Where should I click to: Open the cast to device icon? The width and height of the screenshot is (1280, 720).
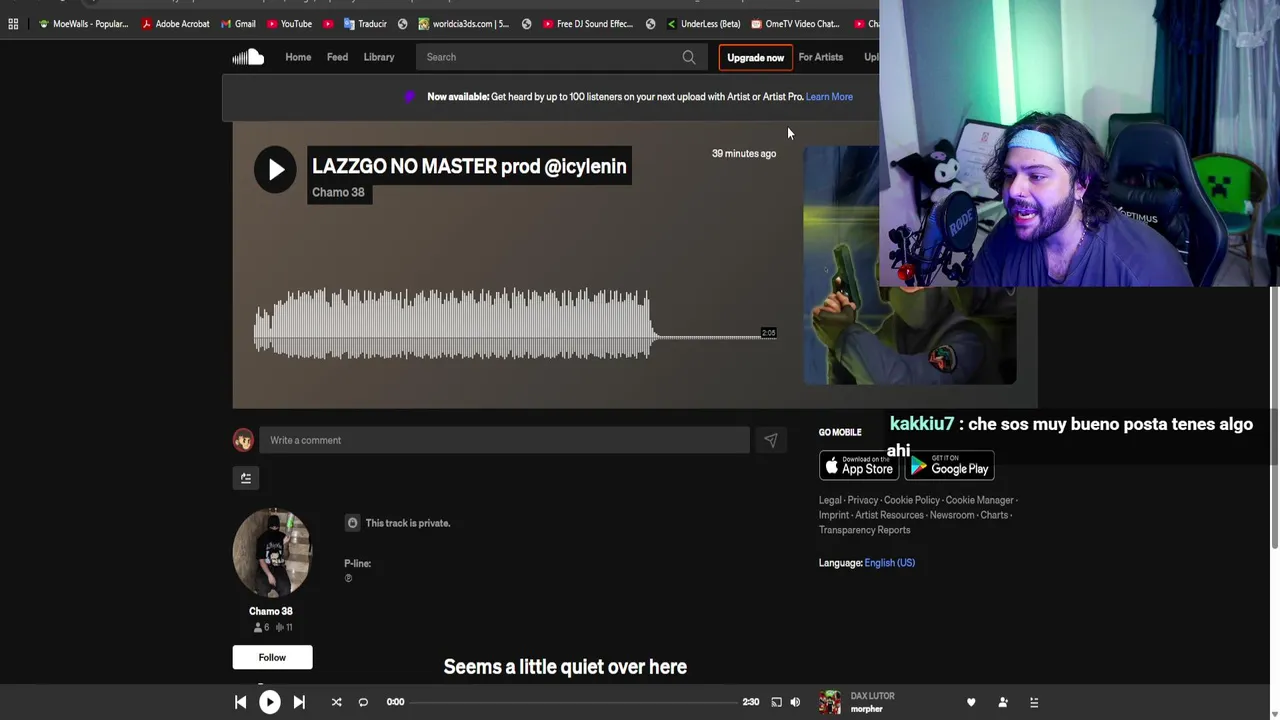776,702
